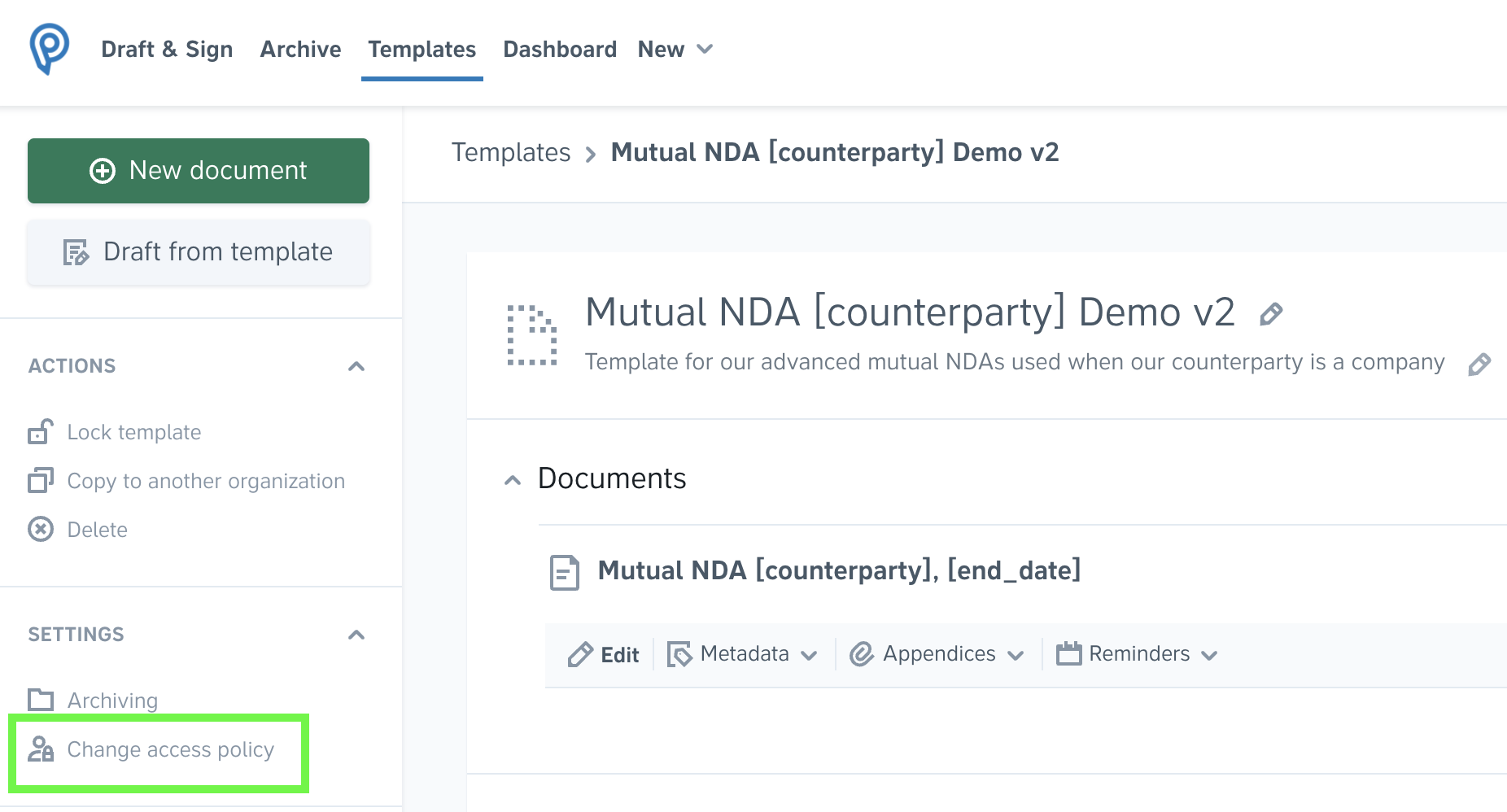Expand the Appendices dropdown
This screenshot has width=1507, height=812.
tap(937, 654)
